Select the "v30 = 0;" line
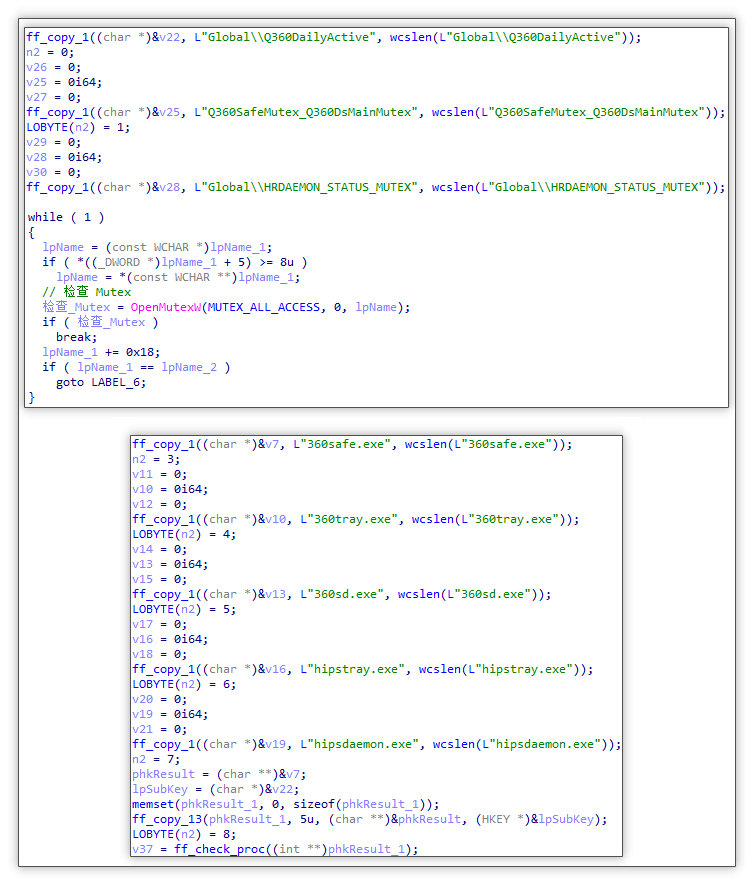This screenshot has height=885, width=754. [x=53, y=172]
